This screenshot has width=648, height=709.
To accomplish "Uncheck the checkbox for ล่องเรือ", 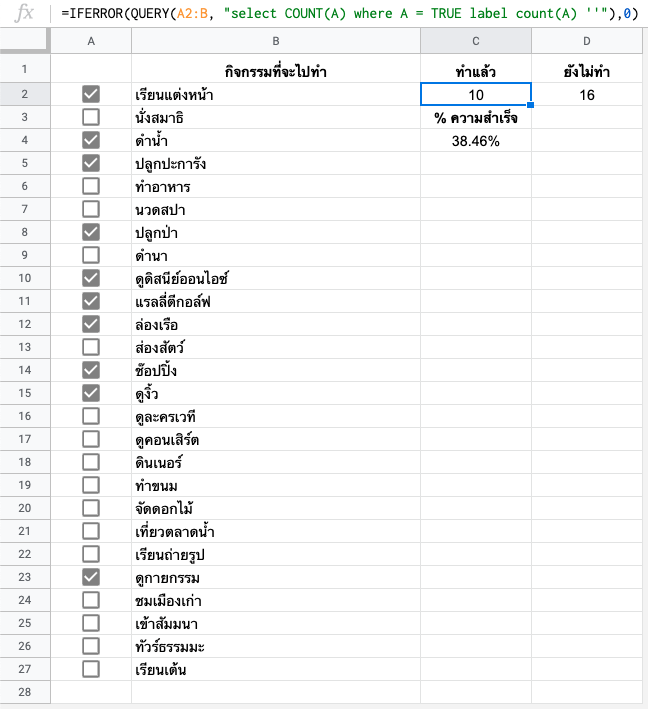I will [91, 324].
